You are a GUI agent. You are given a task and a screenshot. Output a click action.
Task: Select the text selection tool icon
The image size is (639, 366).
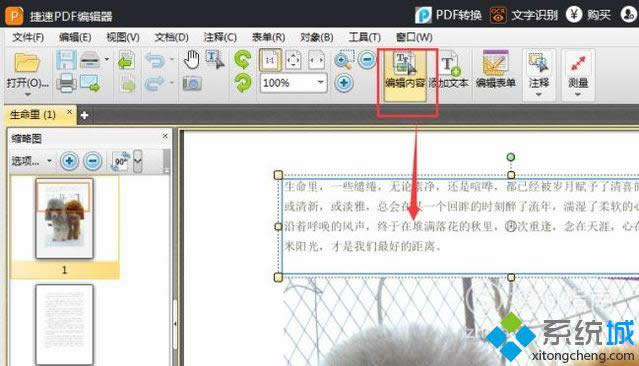[x=214, y=60]
